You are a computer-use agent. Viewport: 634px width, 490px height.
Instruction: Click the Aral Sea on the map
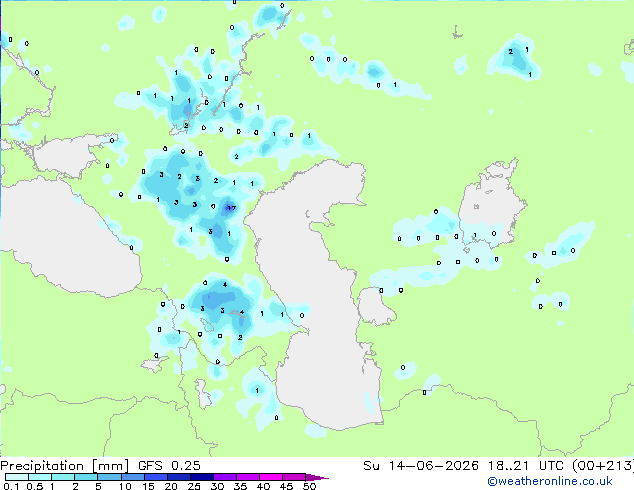pos(491,206)
